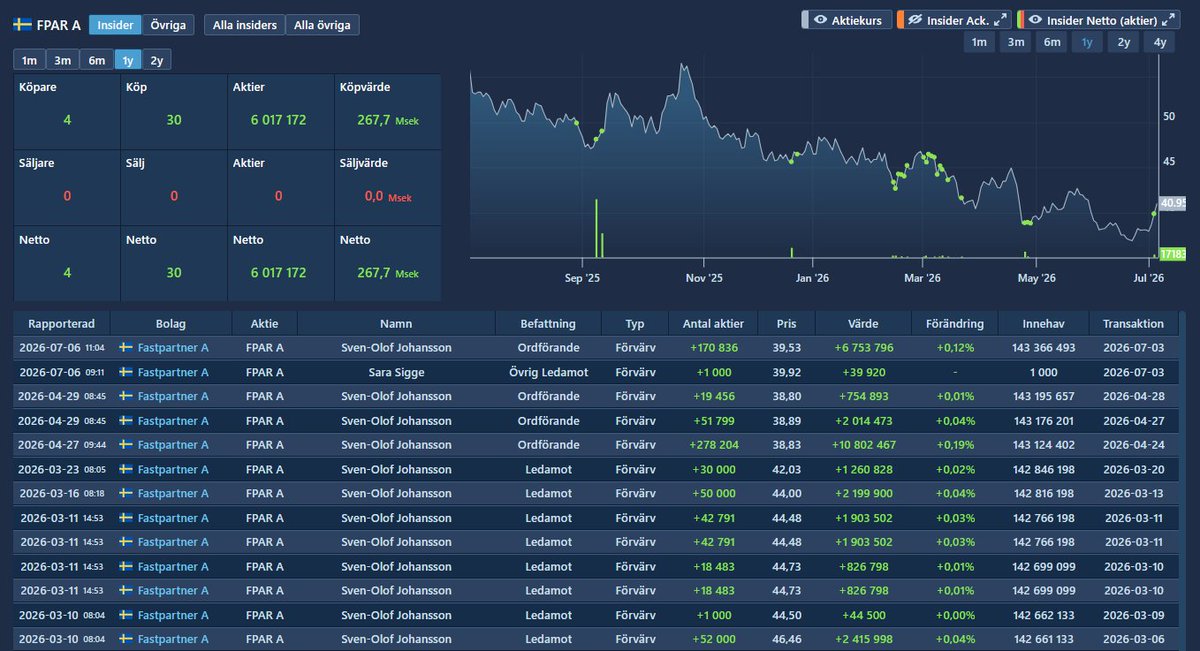This screenshot has height=651, width=1200.
Task: Set chart range to 1m
Action: click(x=979, y=42)
